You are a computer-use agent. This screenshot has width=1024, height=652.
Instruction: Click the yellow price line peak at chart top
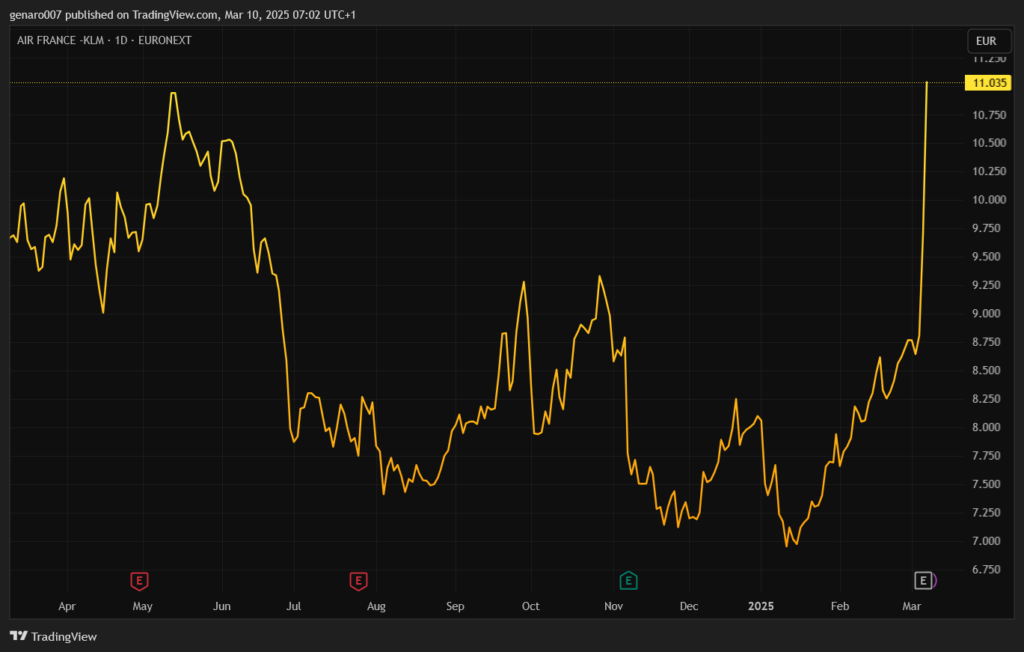tap(927, 83)
